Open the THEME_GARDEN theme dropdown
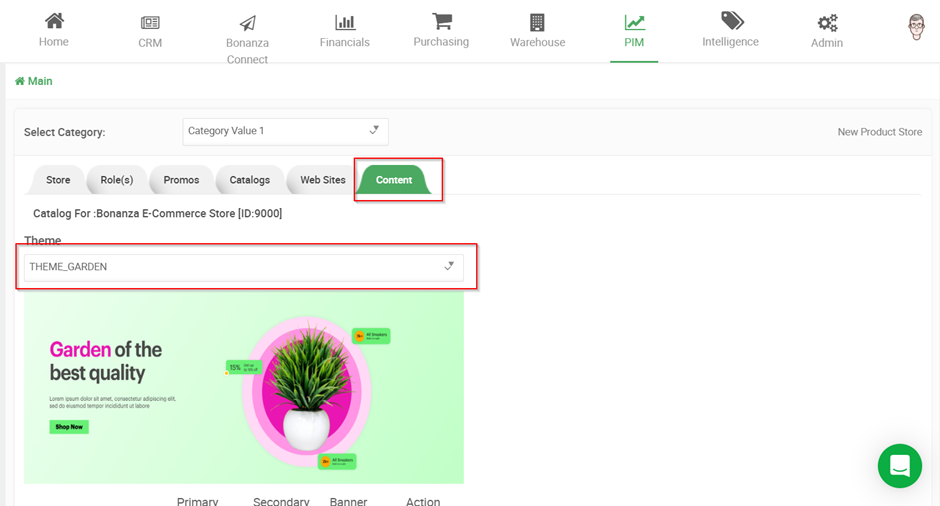Viewport: 940px width, 506px height. [243, 267]
